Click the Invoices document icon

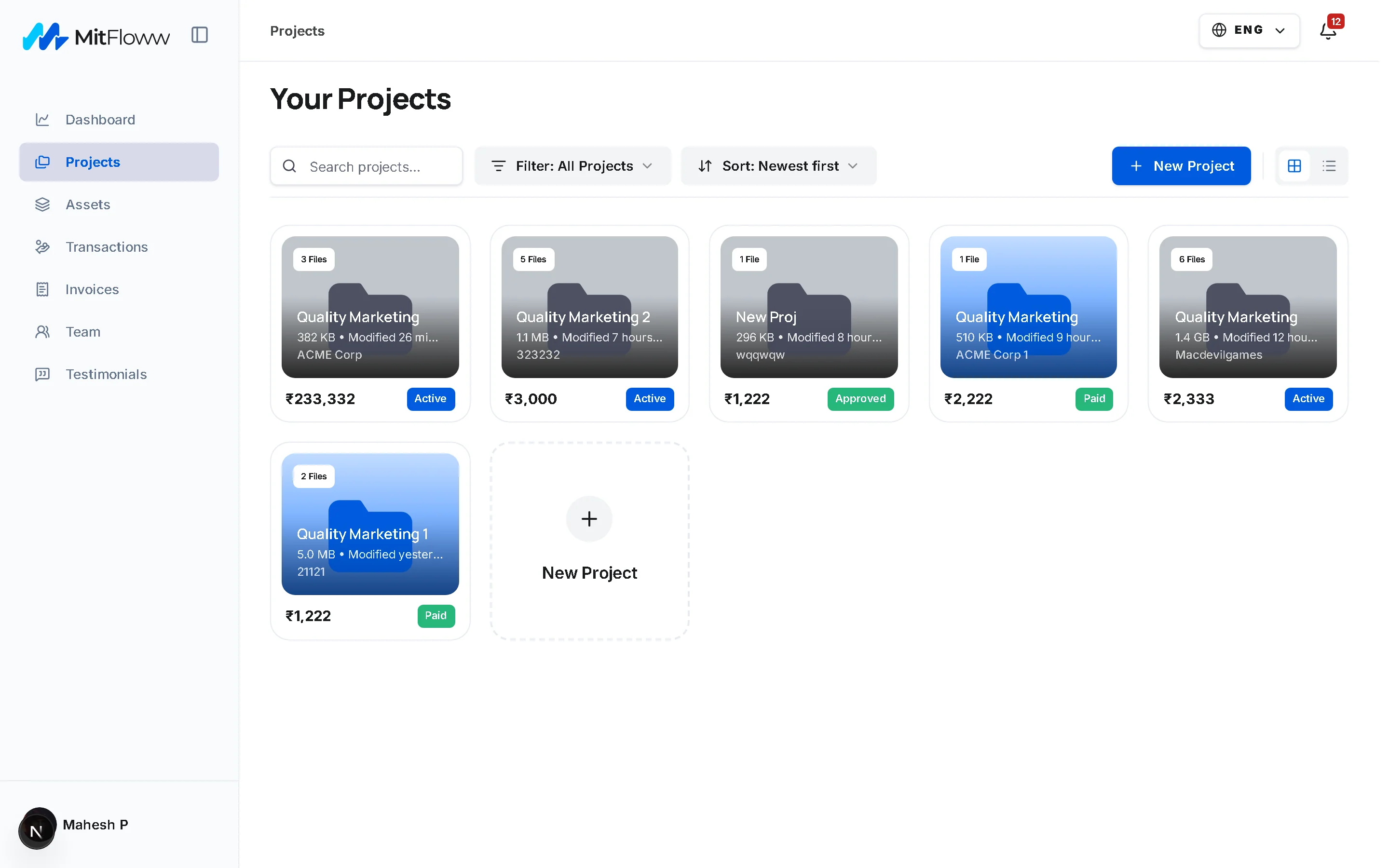(42, 289)
